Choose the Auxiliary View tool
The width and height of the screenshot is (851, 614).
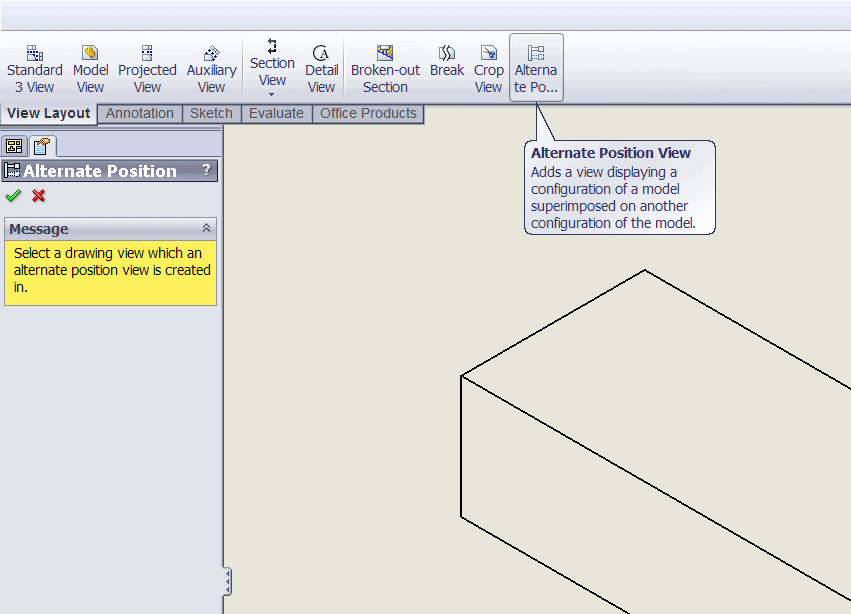point(211,68)
